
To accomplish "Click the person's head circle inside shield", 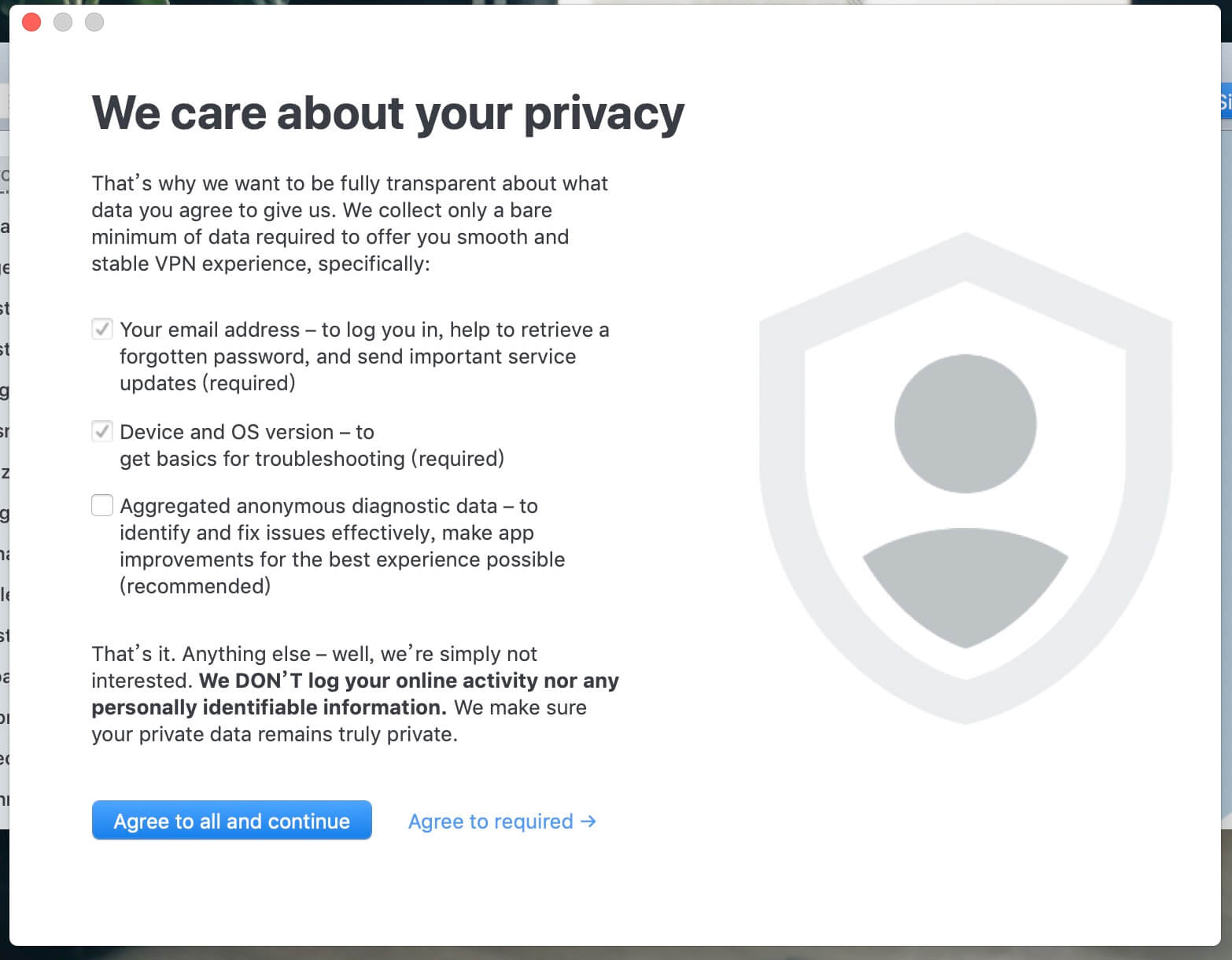I will [965, 423].
